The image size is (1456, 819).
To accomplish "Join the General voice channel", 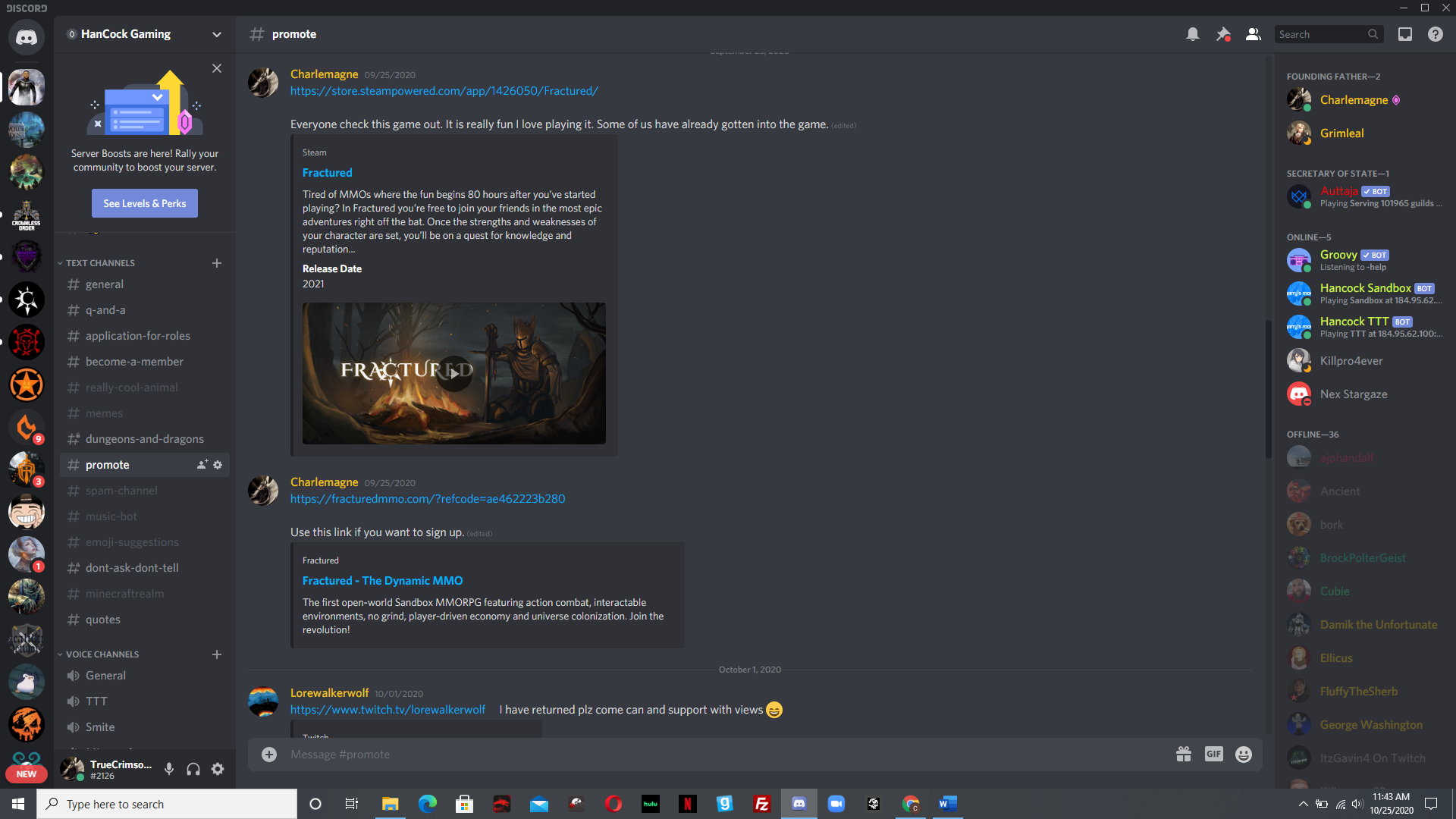I will pos(144,675).
